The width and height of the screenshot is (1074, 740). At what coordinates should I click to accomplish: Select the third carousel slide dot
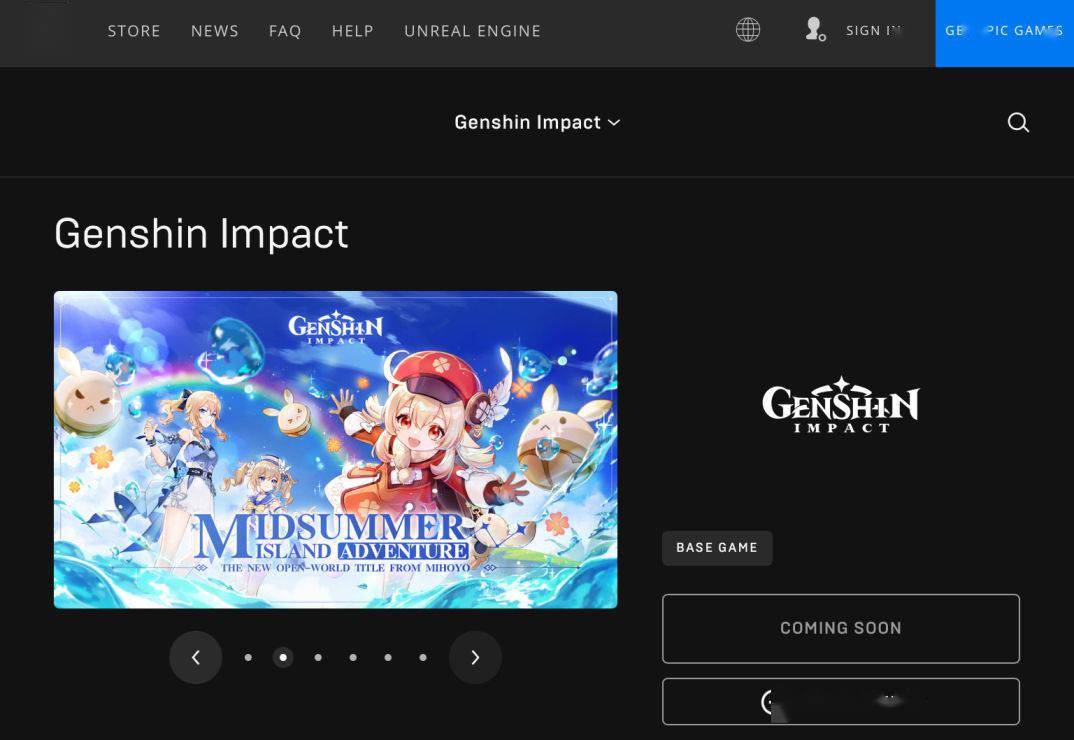[x=318, y=658]
